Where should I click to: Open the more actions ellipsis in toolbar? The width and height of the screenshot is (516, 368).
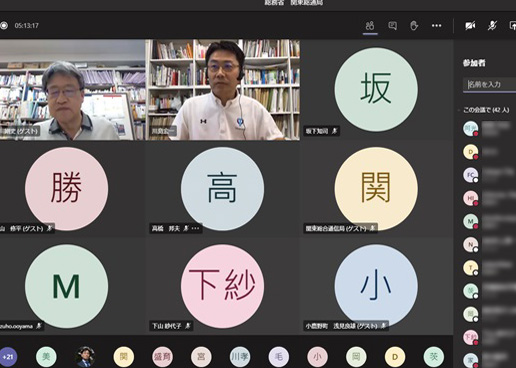[x=436, y=25]
